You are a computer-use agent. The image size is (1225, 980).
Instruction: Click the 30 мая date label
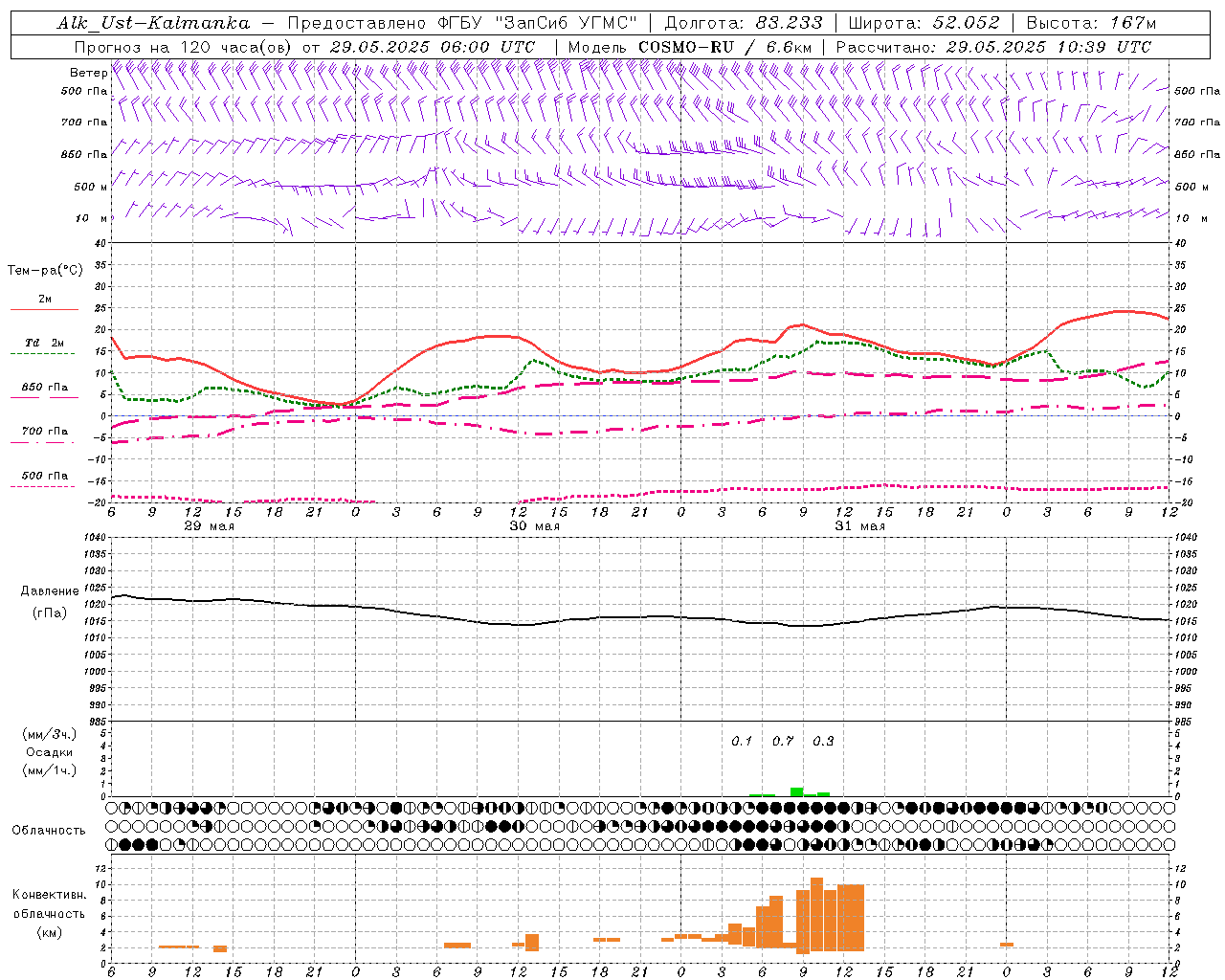pyautogui.click(x=534, y=526)
